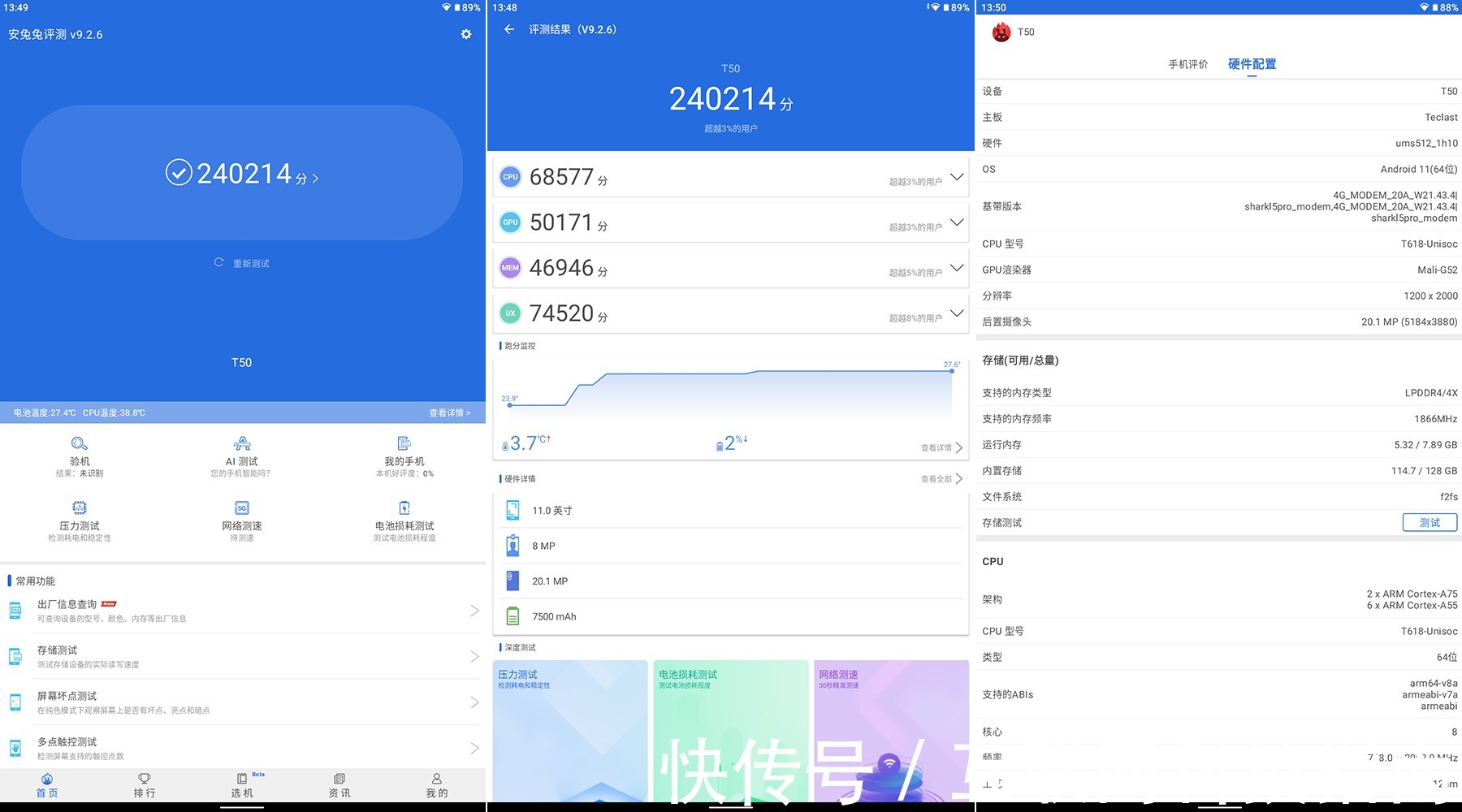Open 查看全部 hardware details link

(941, 479)
